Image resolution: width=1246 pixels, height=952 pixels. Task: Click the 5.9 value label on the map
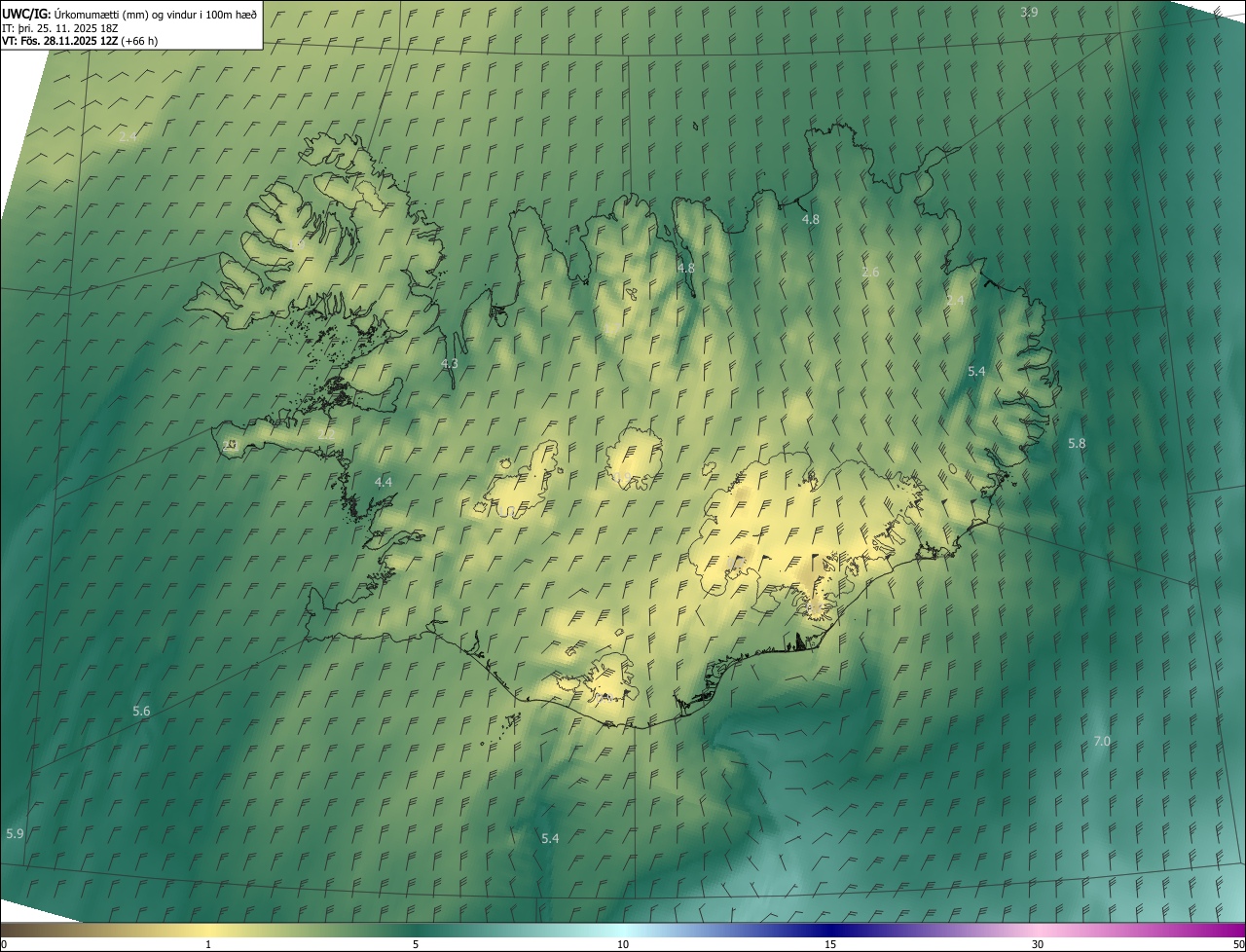click(15, 833)
